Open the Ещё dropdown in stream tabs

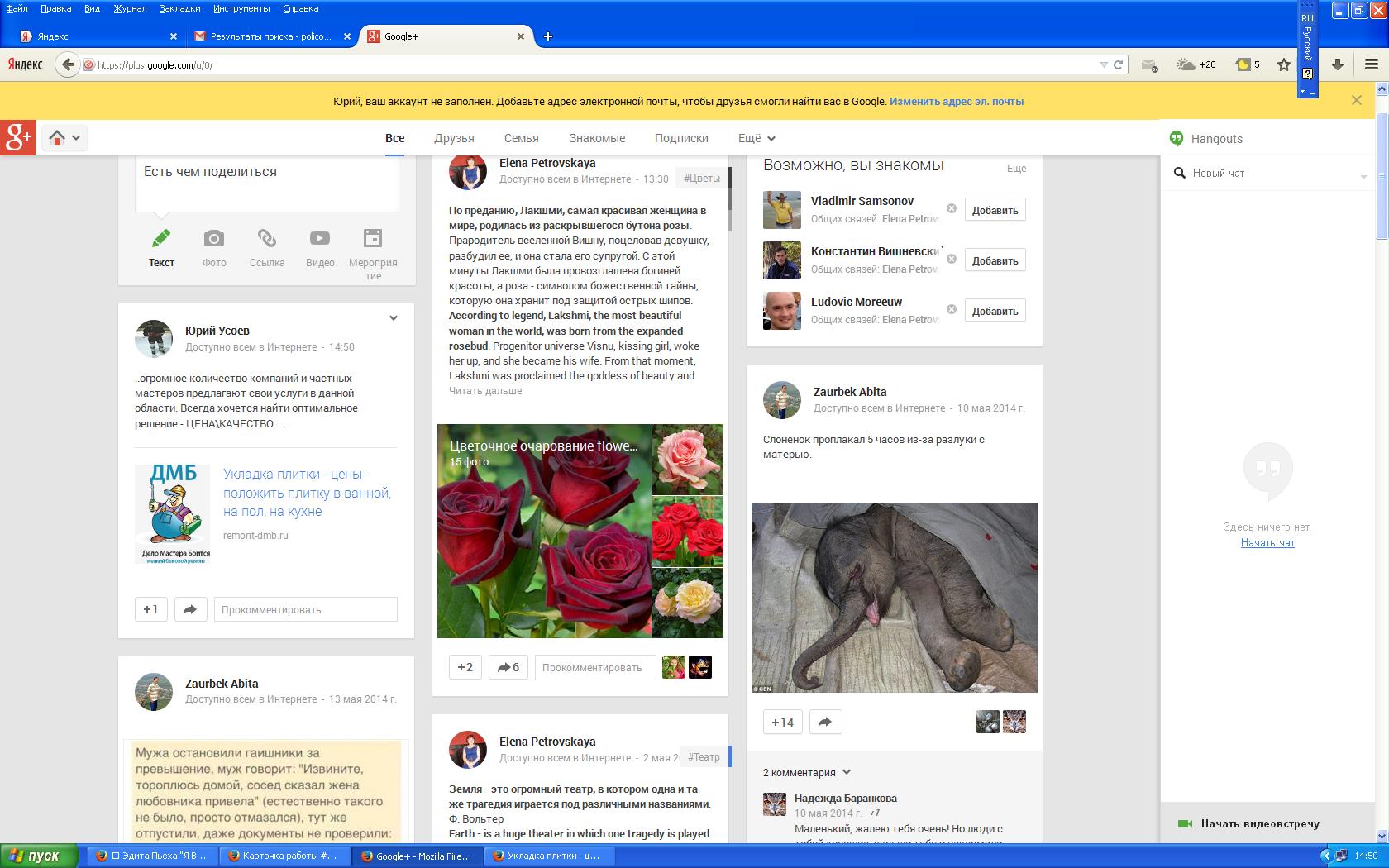click(757, 138)
